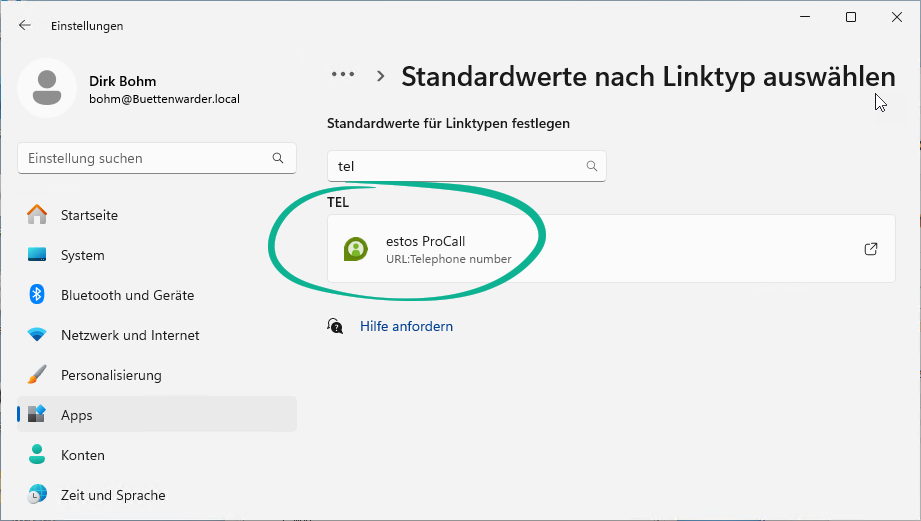Click the breadcrumb chevron arrow
Screen dimensions: 921x521
pos(381,75)
